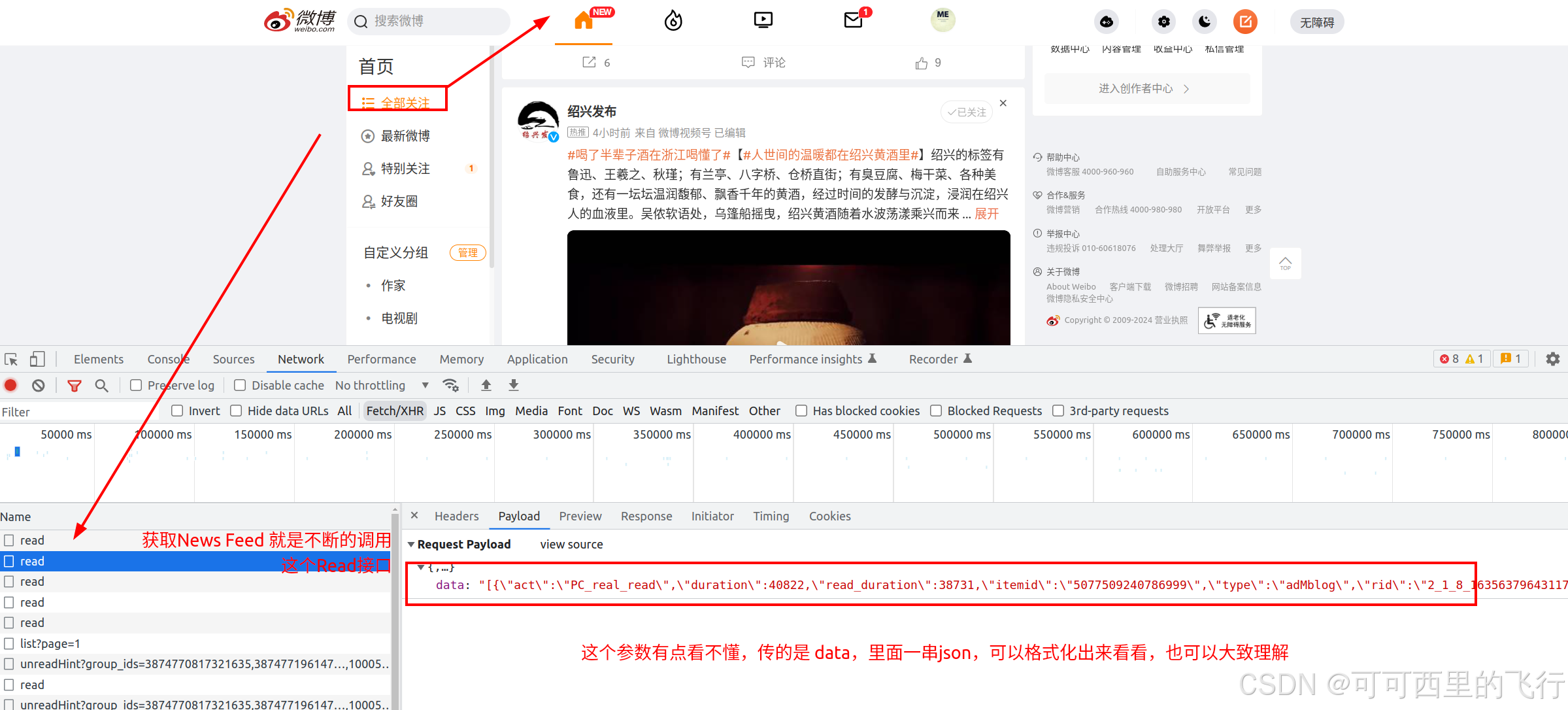
Task: Click the DevTools inspect element icon
Action: pyautogui.click(x=11, y=360)
